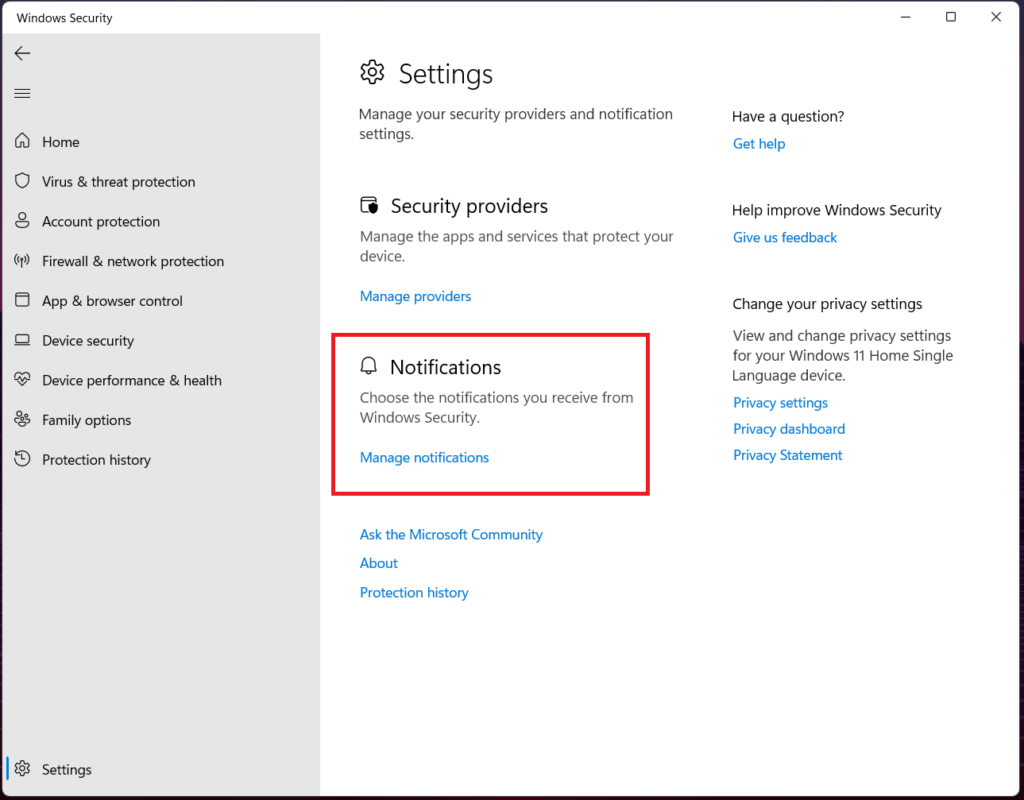Click 'Help improve Windows Security' text

[x=837, y=210]
